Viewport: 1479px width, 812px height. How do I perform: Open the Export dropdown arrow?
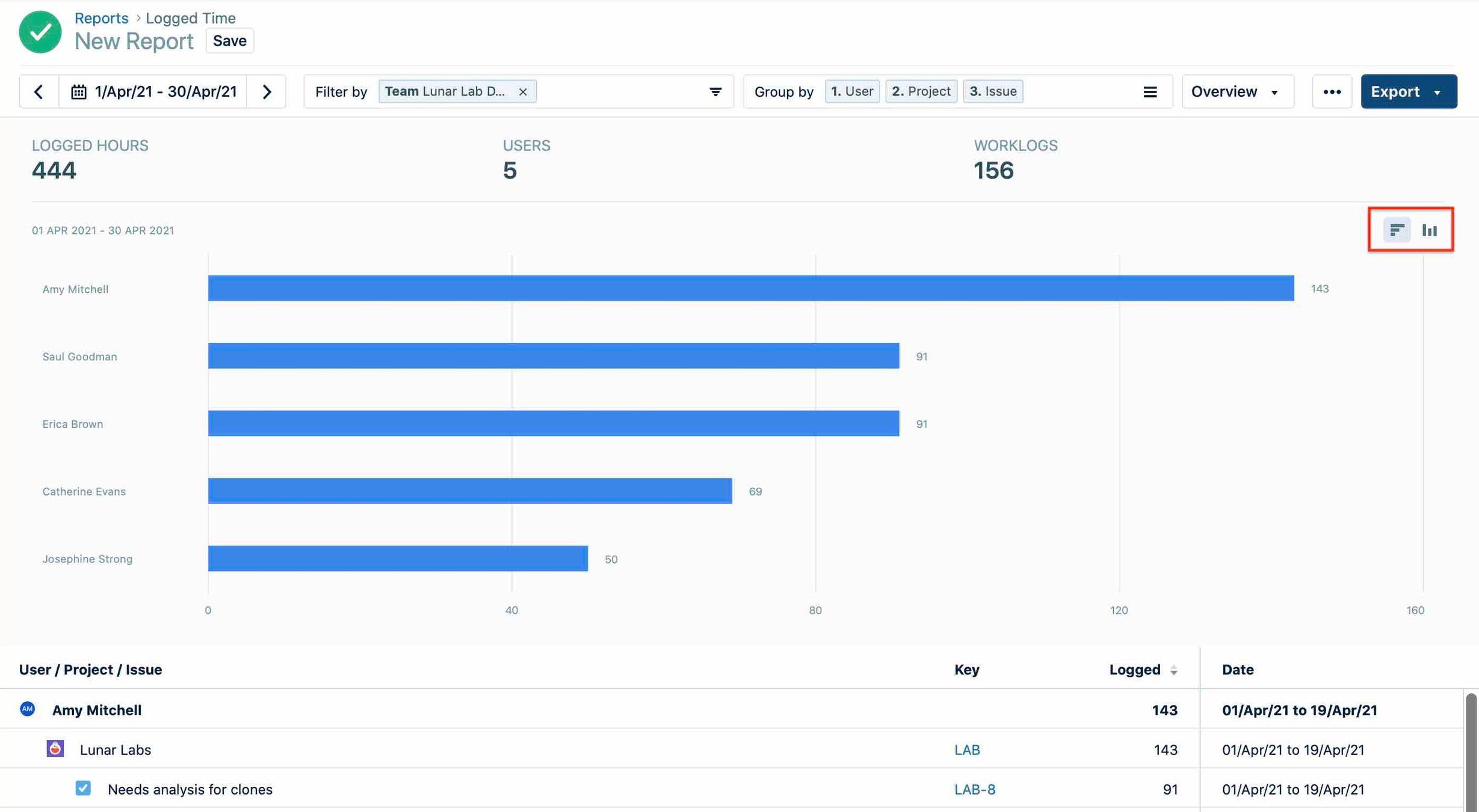1438,91
